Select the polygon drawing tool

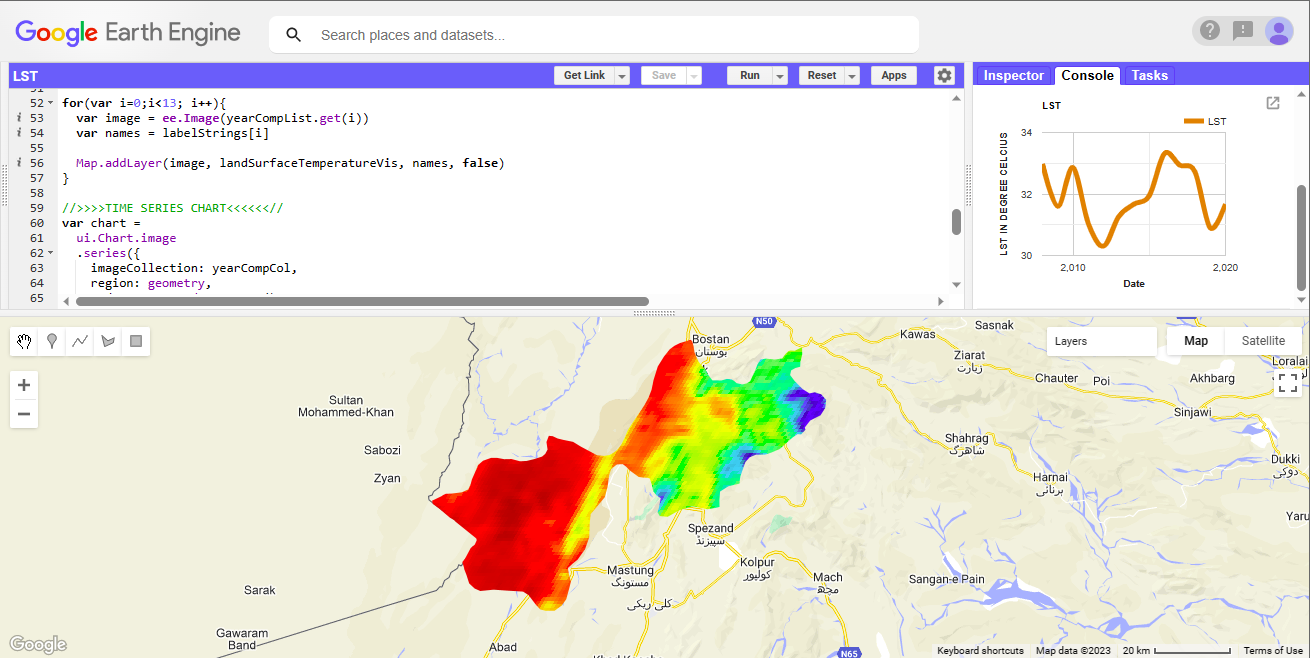tap(107, 341)
